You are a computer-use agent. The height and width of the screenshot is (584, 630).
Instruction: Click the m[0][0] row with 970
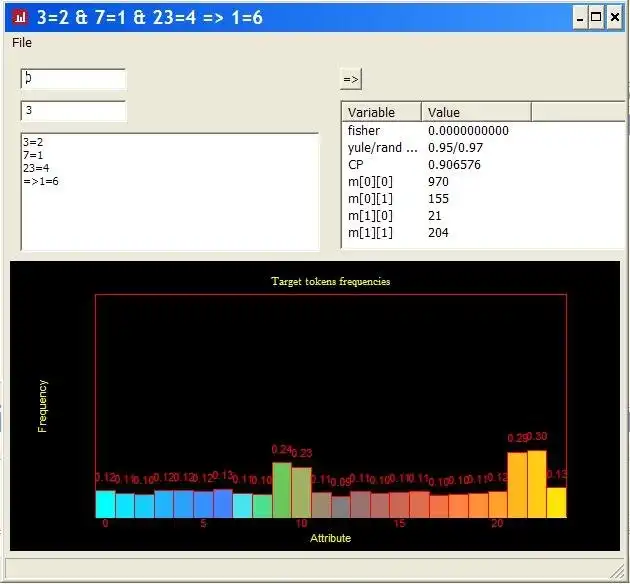[x=482, y=182]
